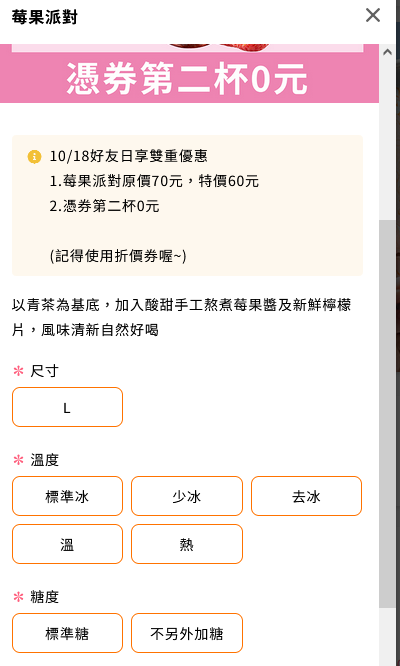400x666 pixels.
Task: Click the 記得使用折價券喔 reminder text
Action: 118,256
